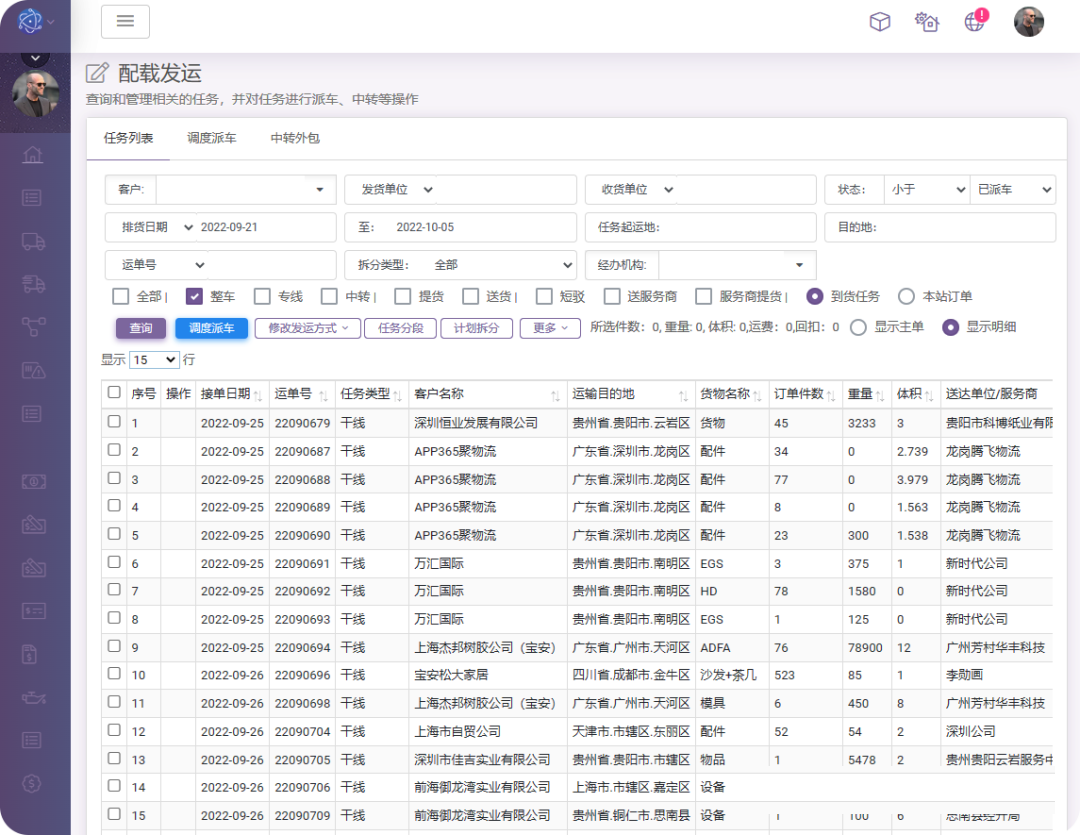Click the dollar coin icon in sidebar
The height and width of the screenshot is (835, 1080).
(33, 783)
